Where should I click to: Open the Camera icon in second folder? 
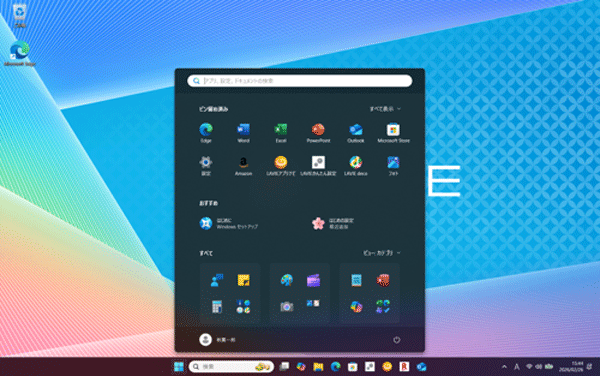pyautogui.click(x=287, y=306)
